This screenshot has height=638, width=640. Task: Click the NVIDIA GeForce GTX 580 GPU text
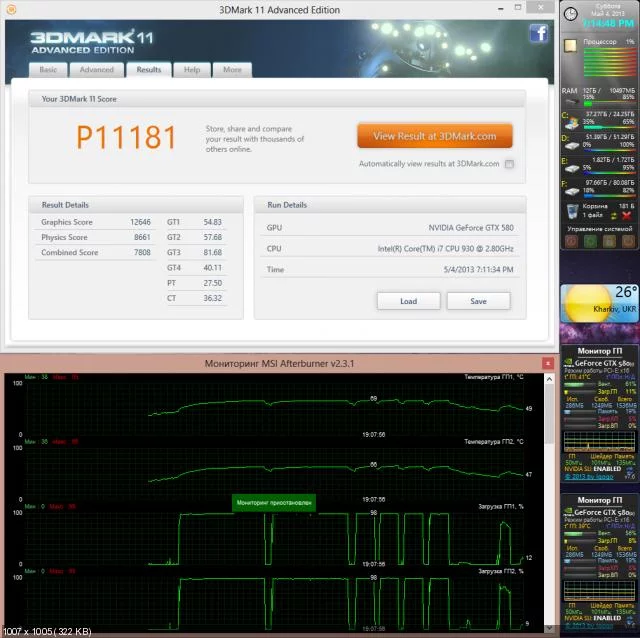[x=471, y=228]
